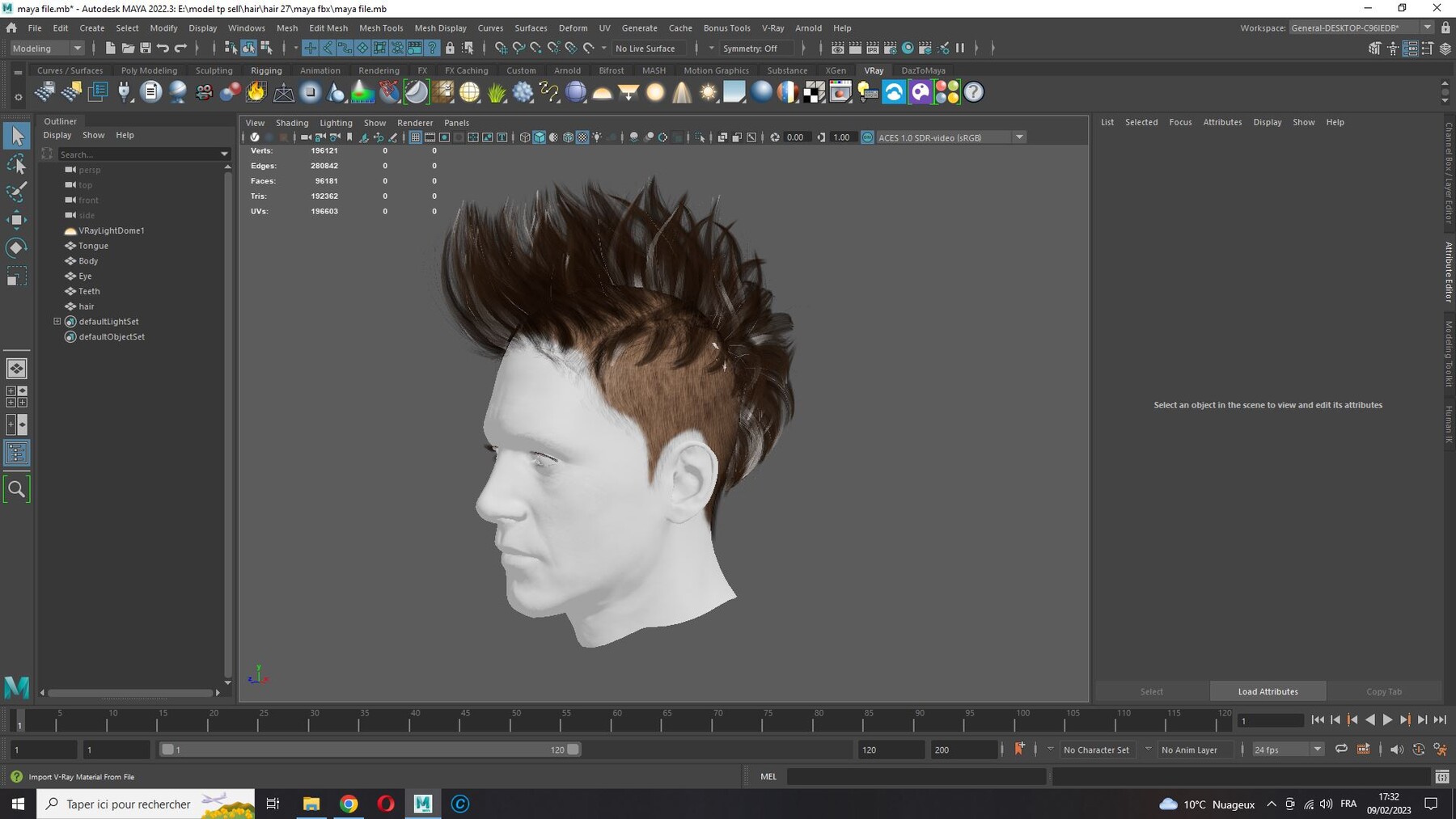Image resolution: width=1456 pixels, height=819 pixels.
Task: Open the Script Editor button
Action: click(x=1441, y=777)
